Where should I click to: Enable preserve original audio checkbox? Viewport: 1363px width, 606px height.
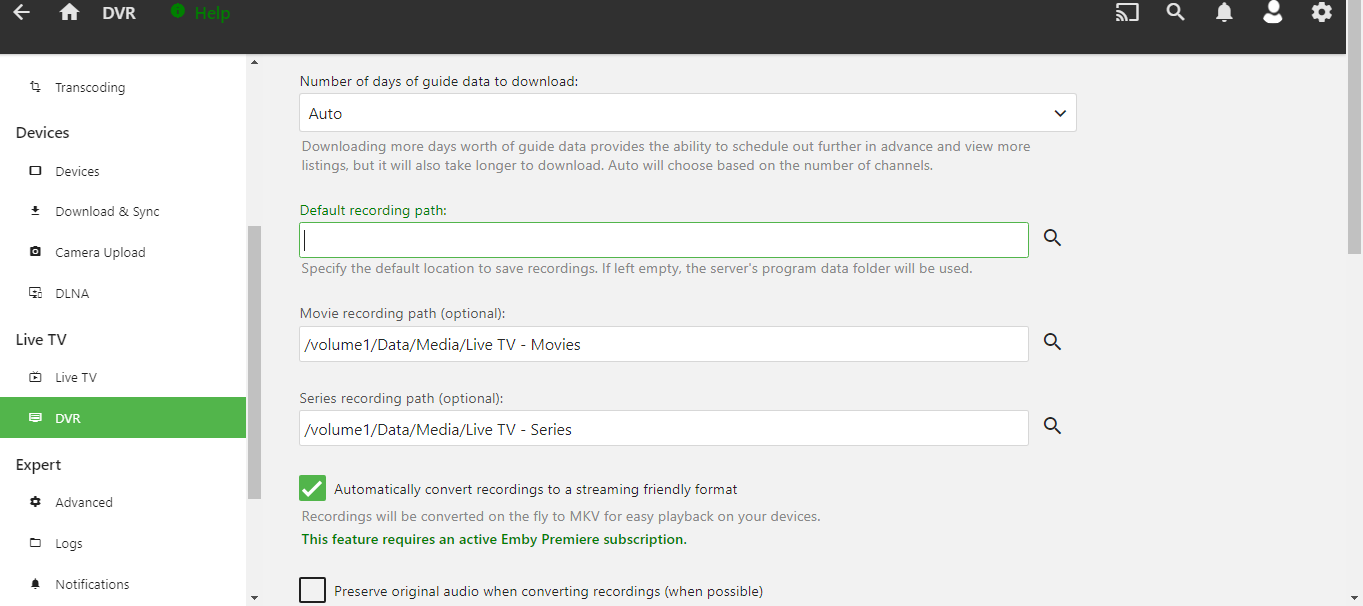pos(313,590)
